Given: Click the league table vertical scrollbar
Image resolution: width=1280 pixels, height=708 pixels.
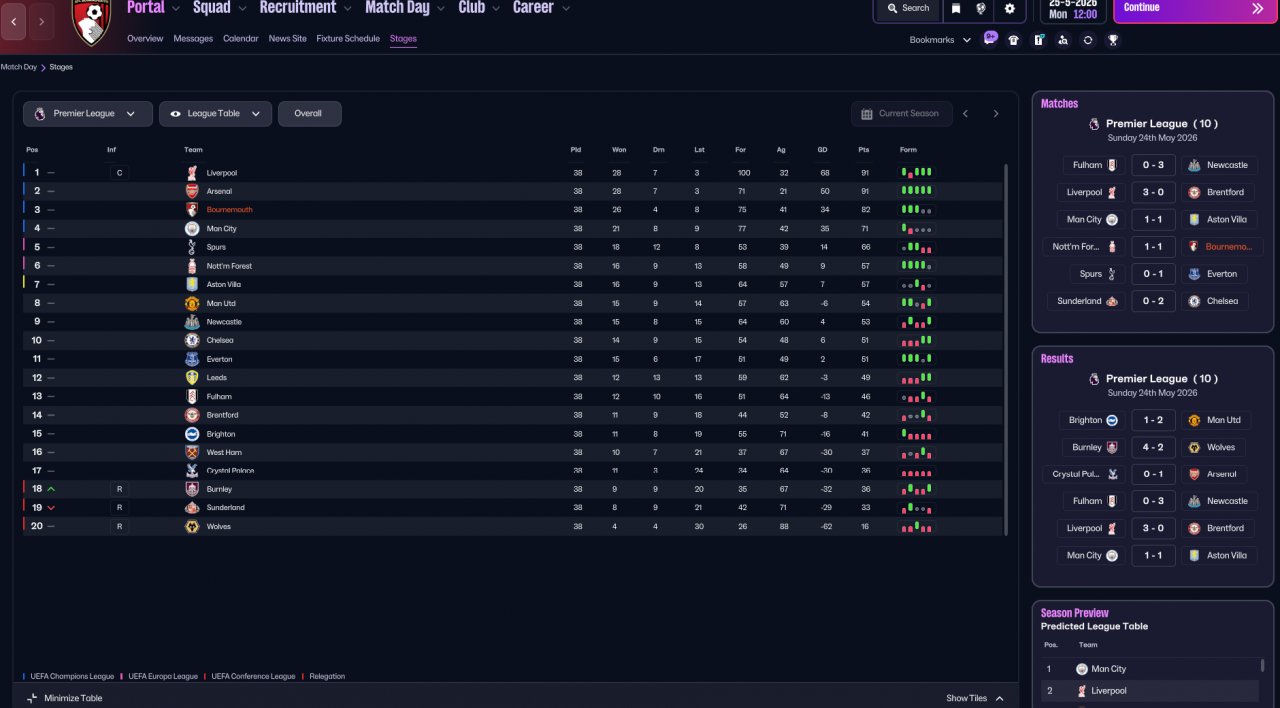Looking at the screenshot, I should (1005, 348).
